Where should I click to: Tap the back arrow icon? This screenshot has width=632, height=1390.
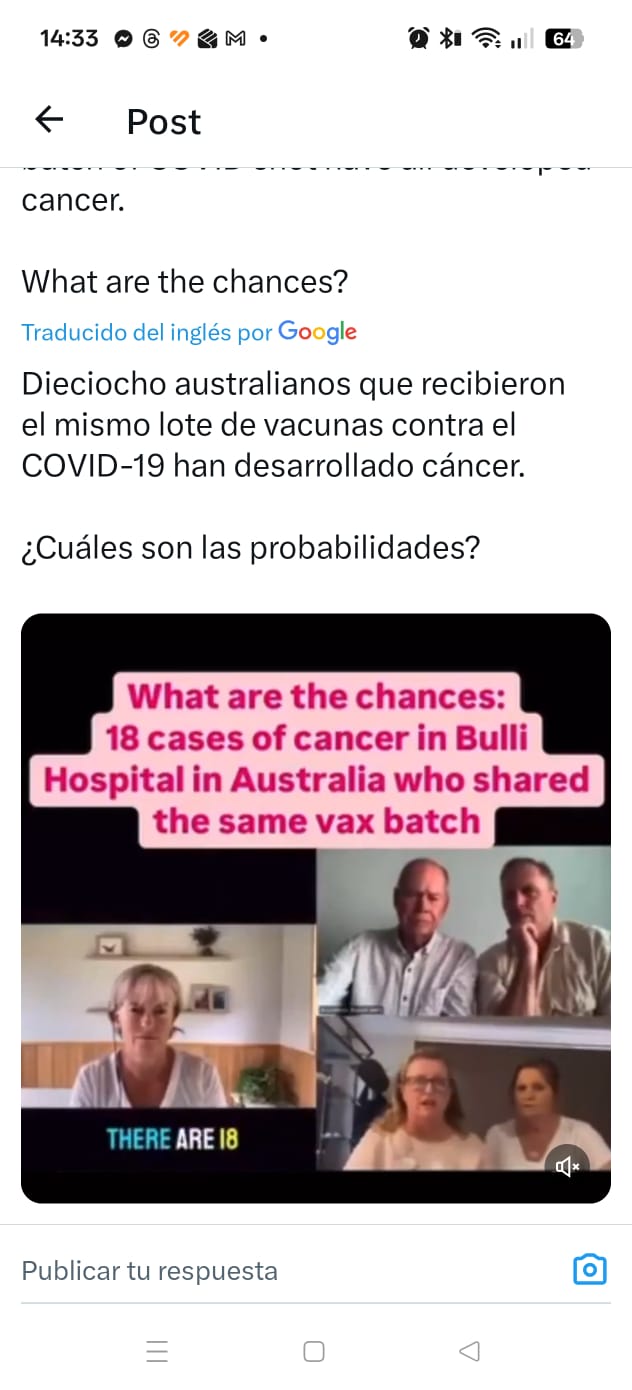pos(49,120)
